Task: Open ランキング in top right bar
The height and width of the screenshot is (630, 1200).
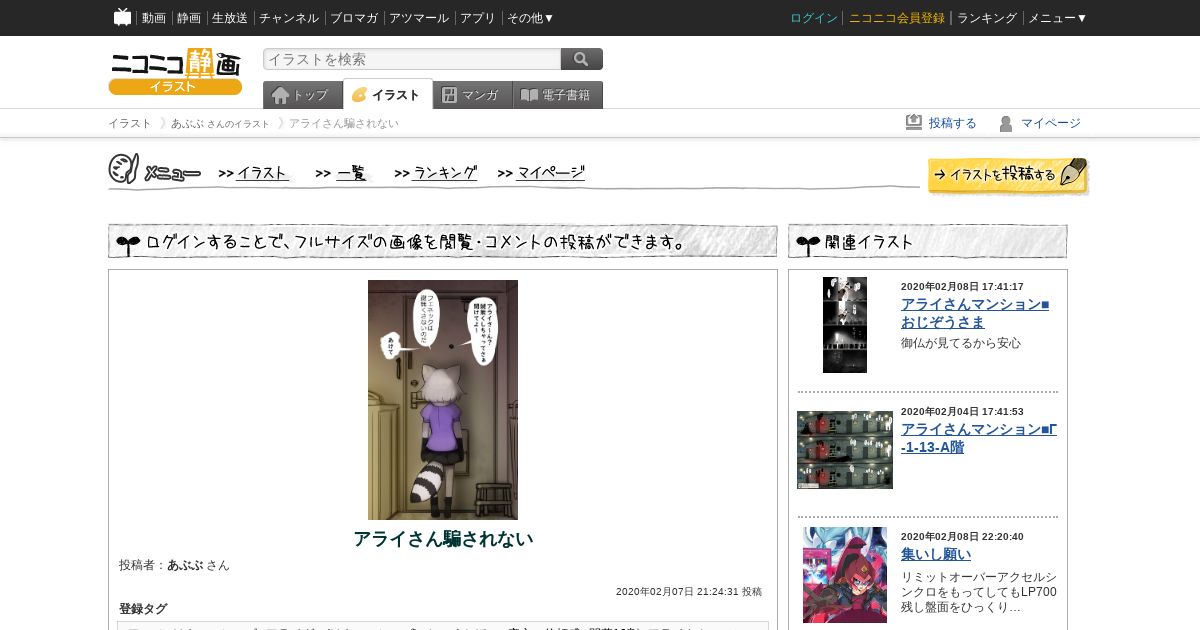Action: [x=987, y=18]
